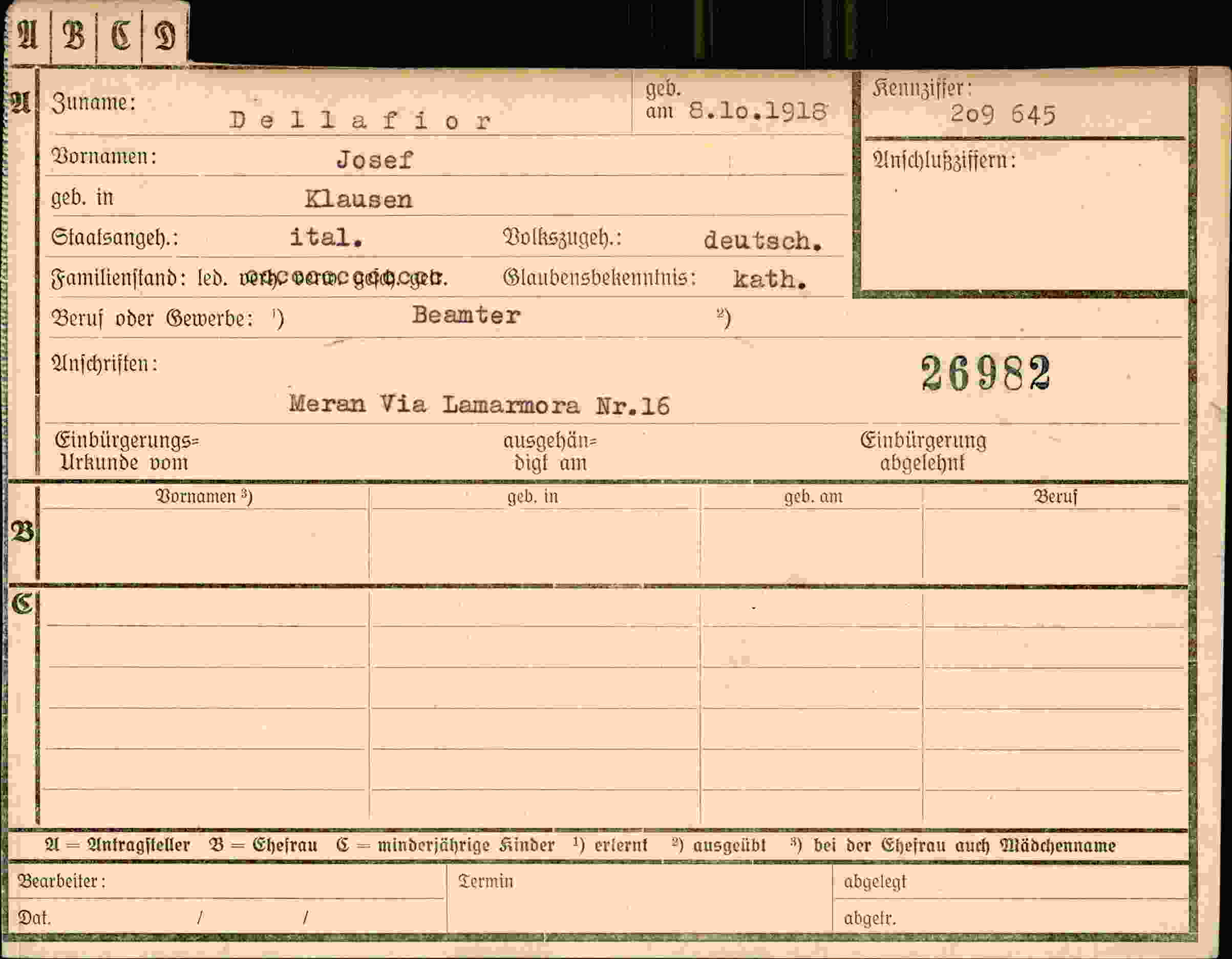Click the Beruf oder Gewerbe label
Viewport: 1232px width, 959px height.
(x=152, y=319)
